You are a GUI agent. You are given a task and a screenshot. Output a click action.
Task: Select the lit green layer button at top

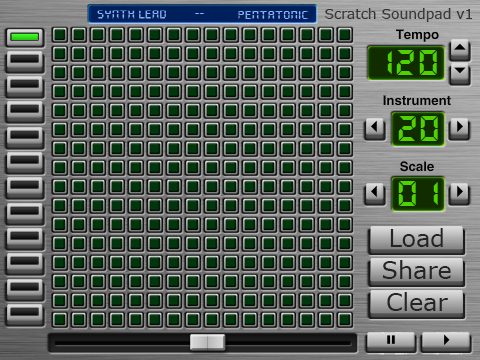pyautogui.click(x=25, y=37)
